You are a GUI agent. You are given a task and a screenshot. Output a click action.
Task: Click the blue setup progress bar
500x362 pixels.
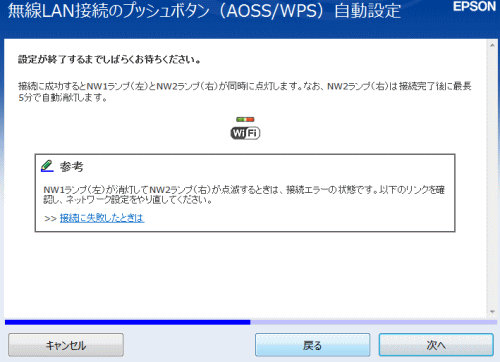tap(251, 322)
